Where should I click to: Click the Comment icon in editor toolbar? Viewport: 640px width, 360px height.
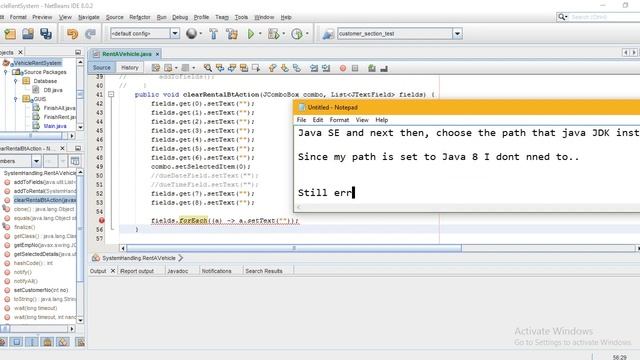tap(371, 68)
